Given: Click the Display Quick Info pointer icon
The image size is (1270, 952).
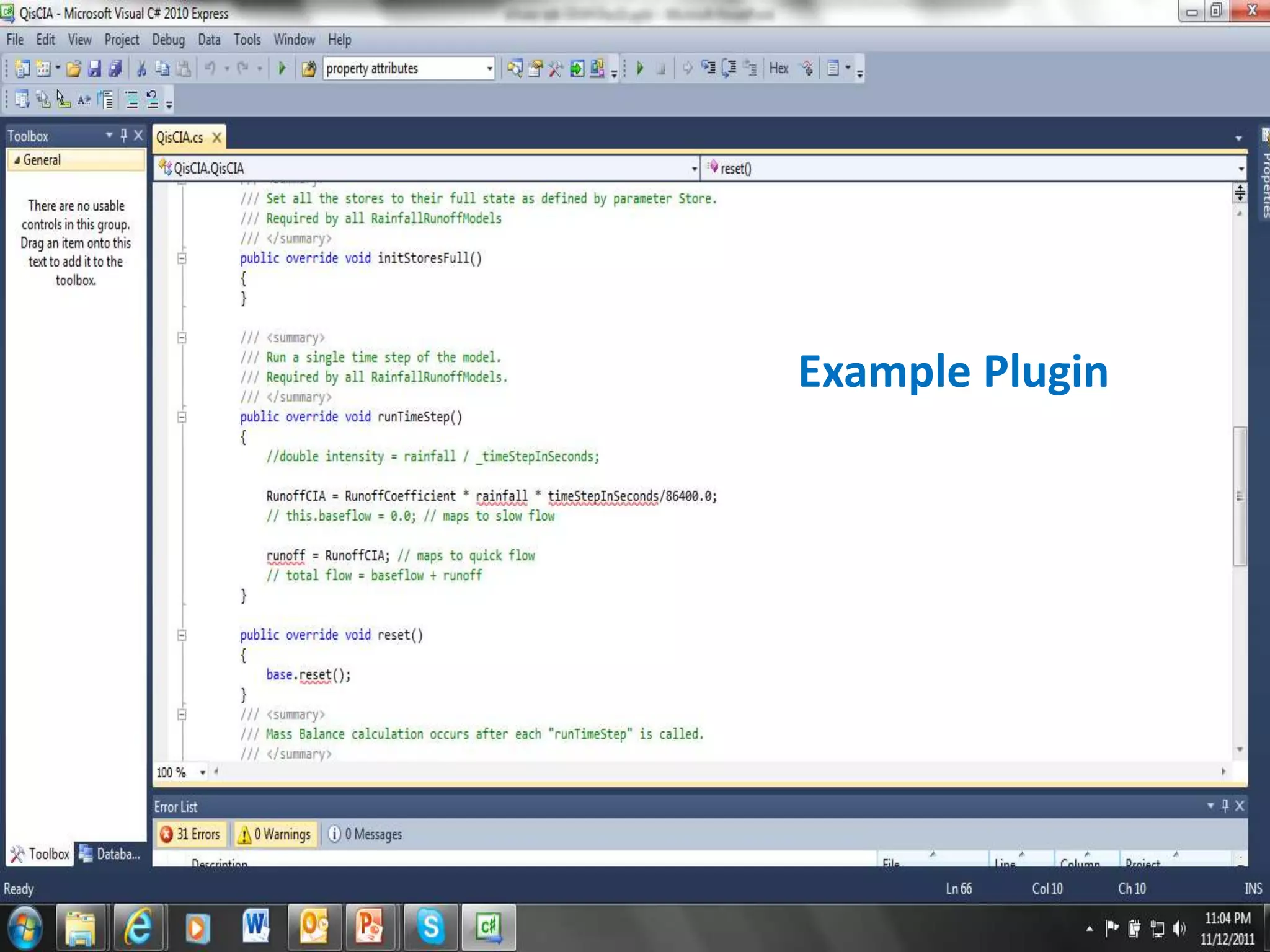Looking at the screenshot, I should point(63,99).
